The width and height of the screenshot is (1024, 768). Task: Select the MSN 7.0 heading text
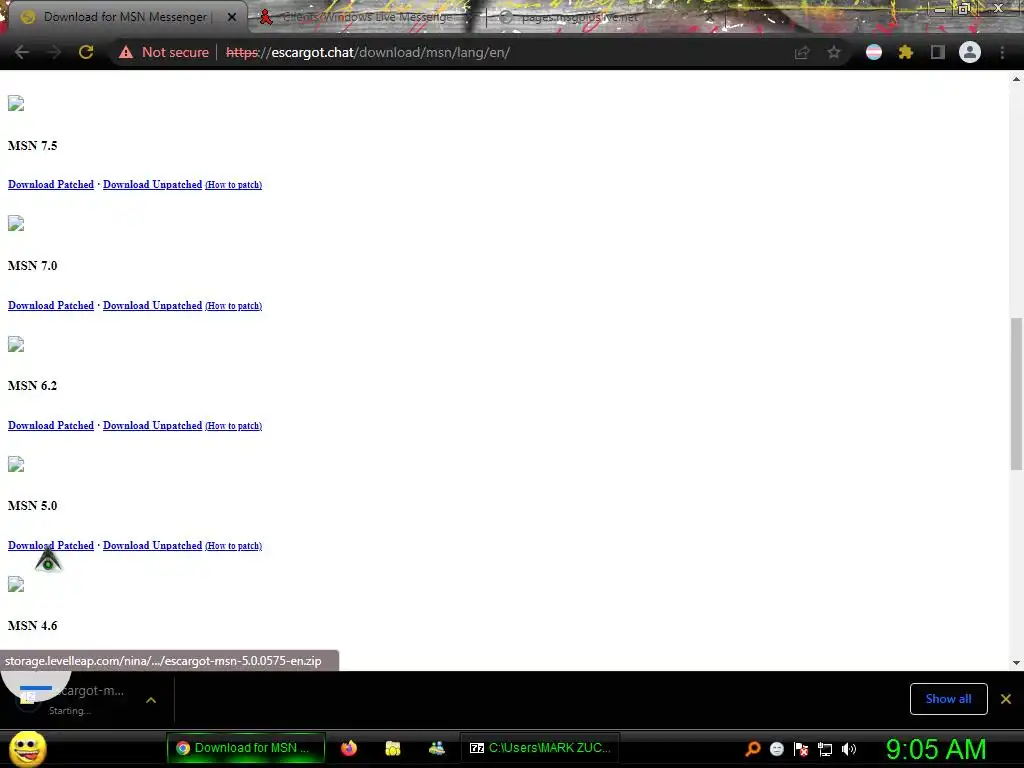click(x=33, y=266)
